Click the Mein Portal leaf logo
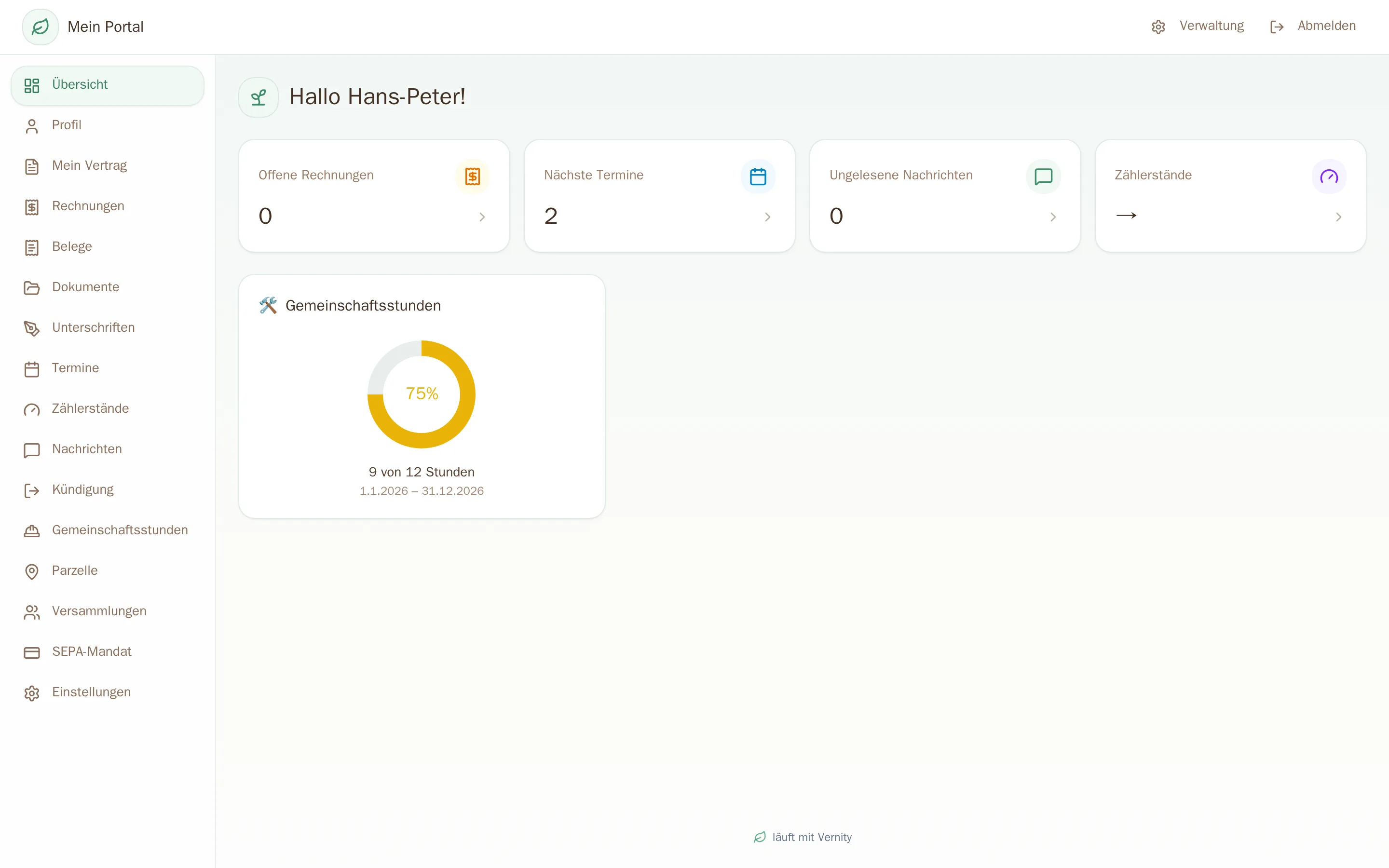The width and height of the screenshot is (1389, 868). pyautogui.click(x=40, y=27)
